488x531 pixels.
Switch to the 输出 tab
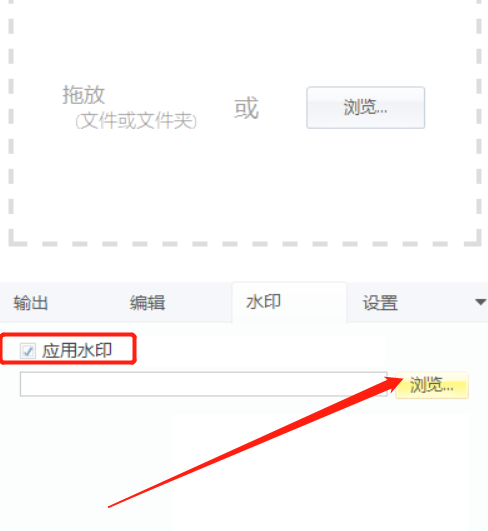30,302
